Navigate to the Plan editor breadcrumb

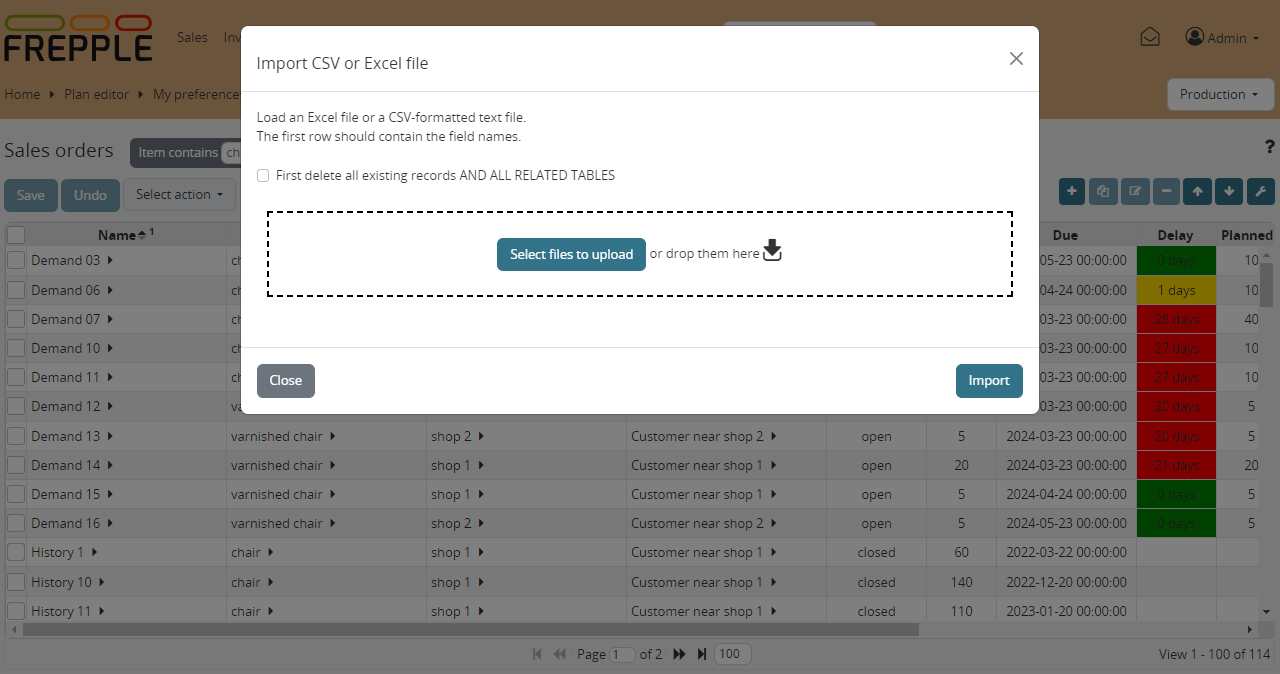click(96, 94)
